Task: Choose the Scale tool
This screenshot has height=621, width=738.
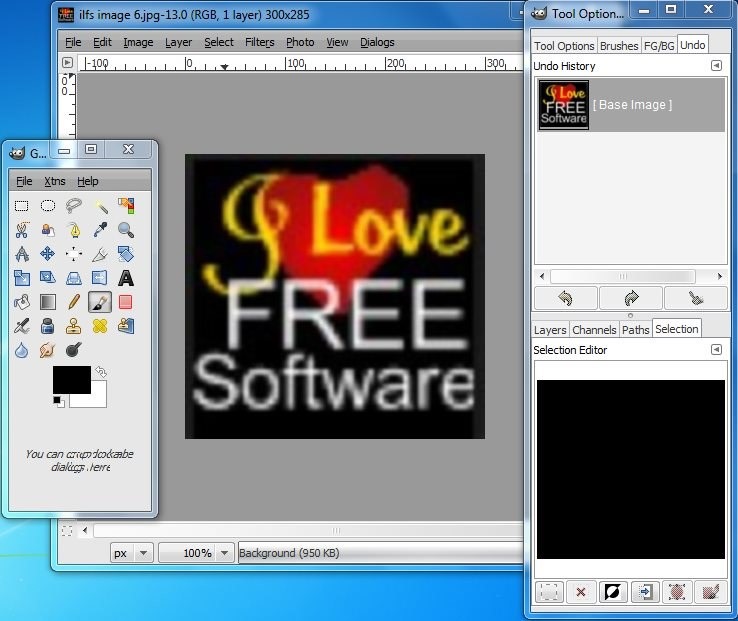Action: (x=22, y=278)
